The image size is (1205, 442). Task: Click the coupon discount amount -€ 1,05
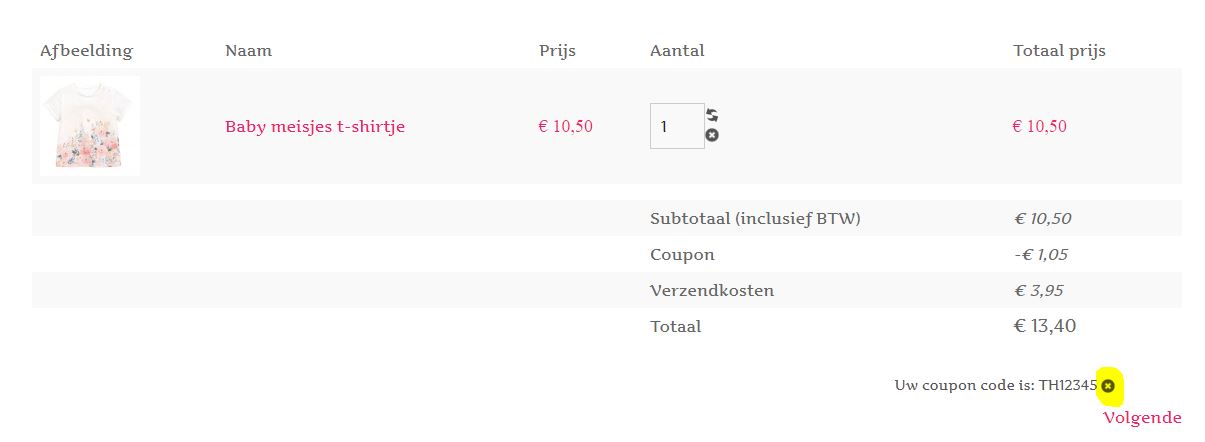click(x=1040, y=255)
